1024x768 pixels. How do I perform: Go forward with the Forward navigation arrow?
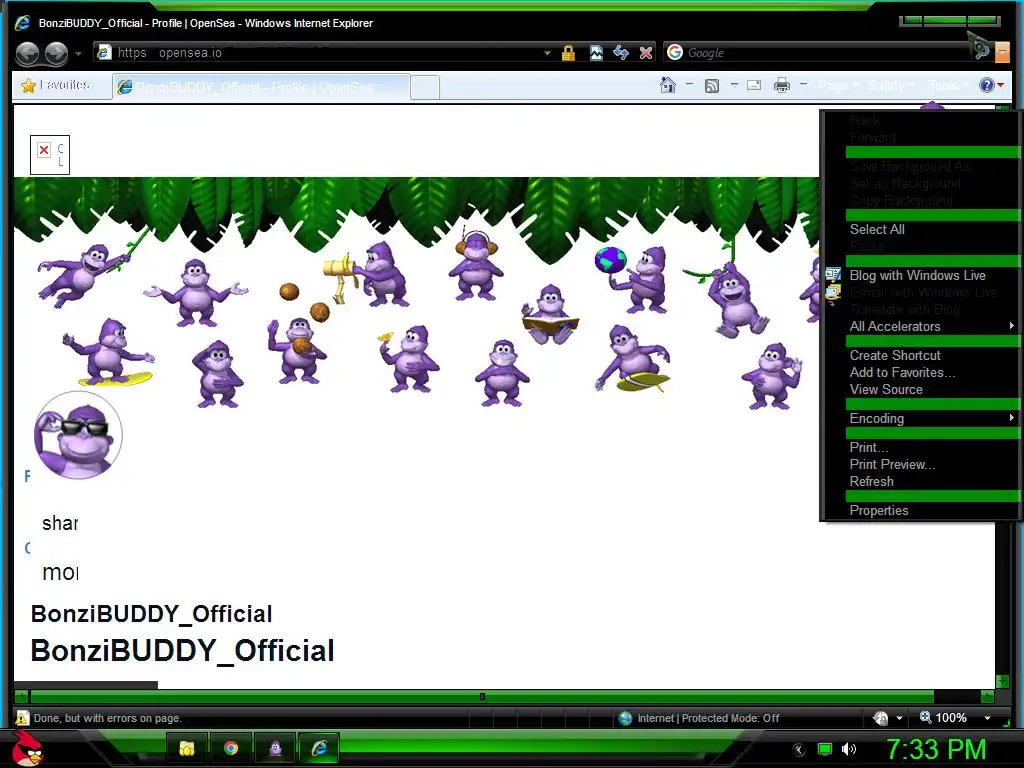56,53
